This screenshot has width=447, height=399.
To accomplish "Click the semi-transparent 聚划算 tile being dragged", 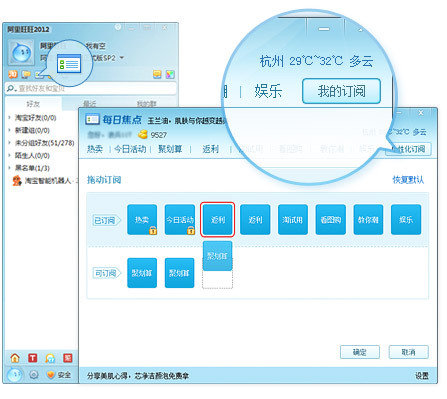I will pos(217,256).
